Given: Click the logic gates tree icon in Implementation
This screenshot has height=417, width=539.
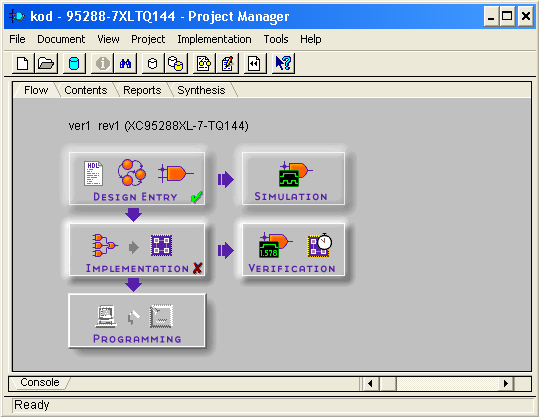Looking at the screenshot, I should point(105,245).
